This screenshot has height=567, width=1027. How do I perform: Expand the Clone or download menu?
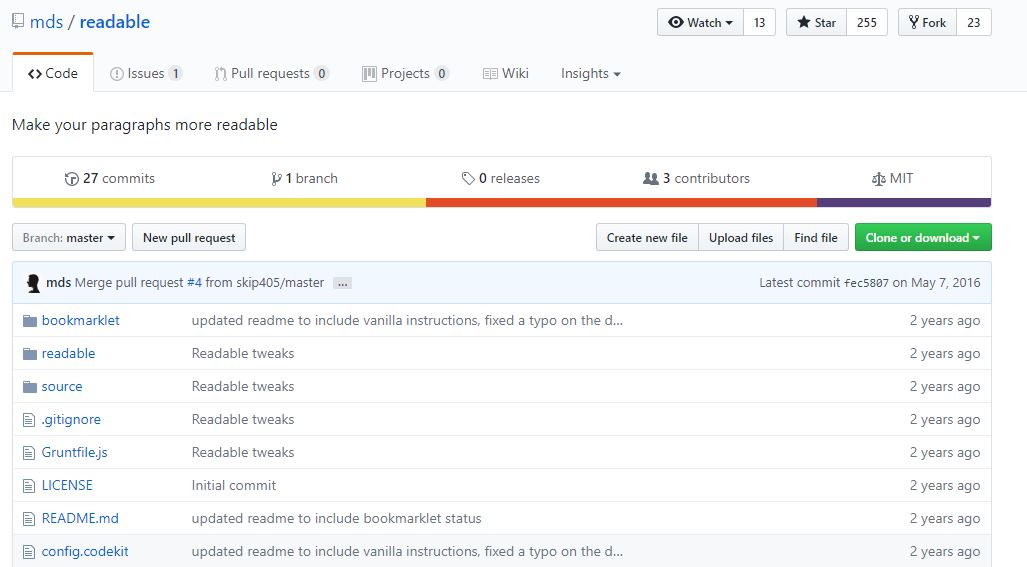(x=923, y=238)
